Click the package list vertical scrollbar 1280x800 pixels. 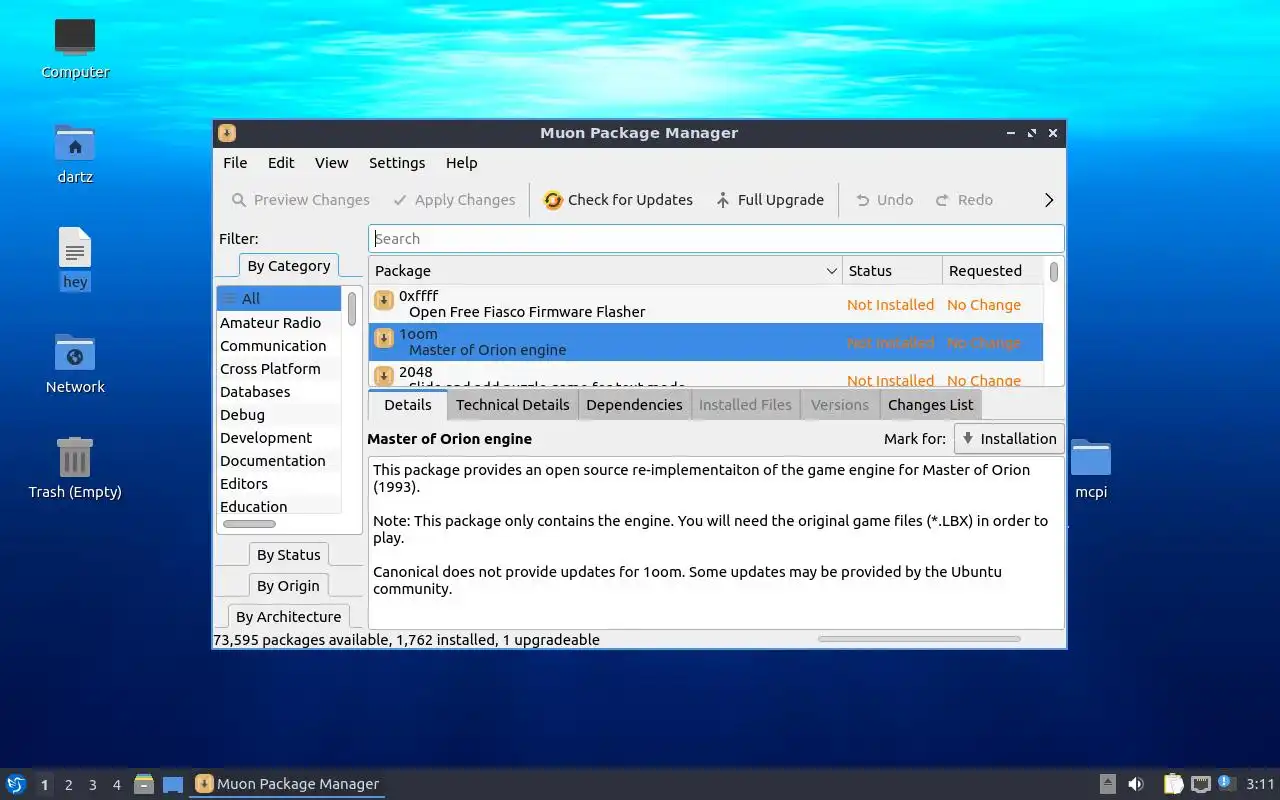[x=1053, y=272]
